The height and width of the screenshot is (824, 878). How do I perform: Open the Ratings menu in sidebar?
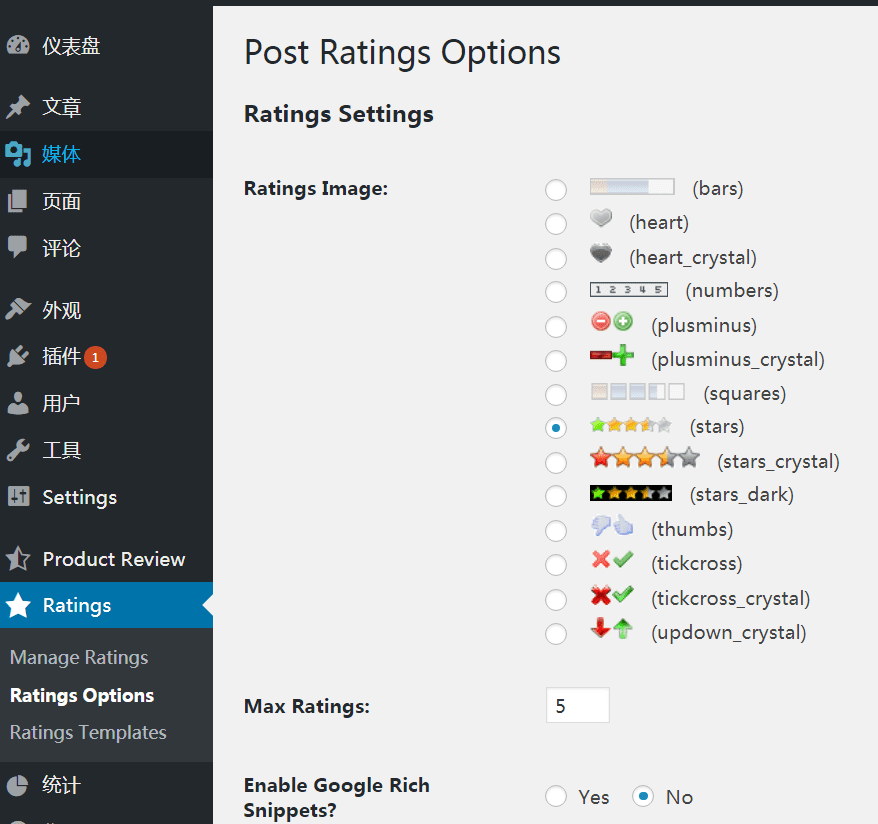click(77, 605)
